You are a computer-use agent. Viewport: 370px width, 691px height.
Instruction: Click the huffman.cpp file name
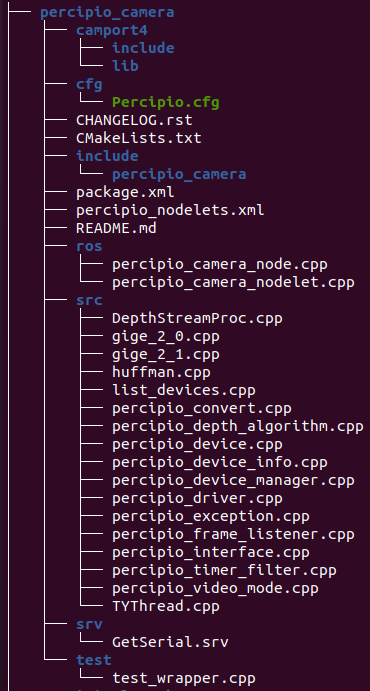(x=161, y=373)
